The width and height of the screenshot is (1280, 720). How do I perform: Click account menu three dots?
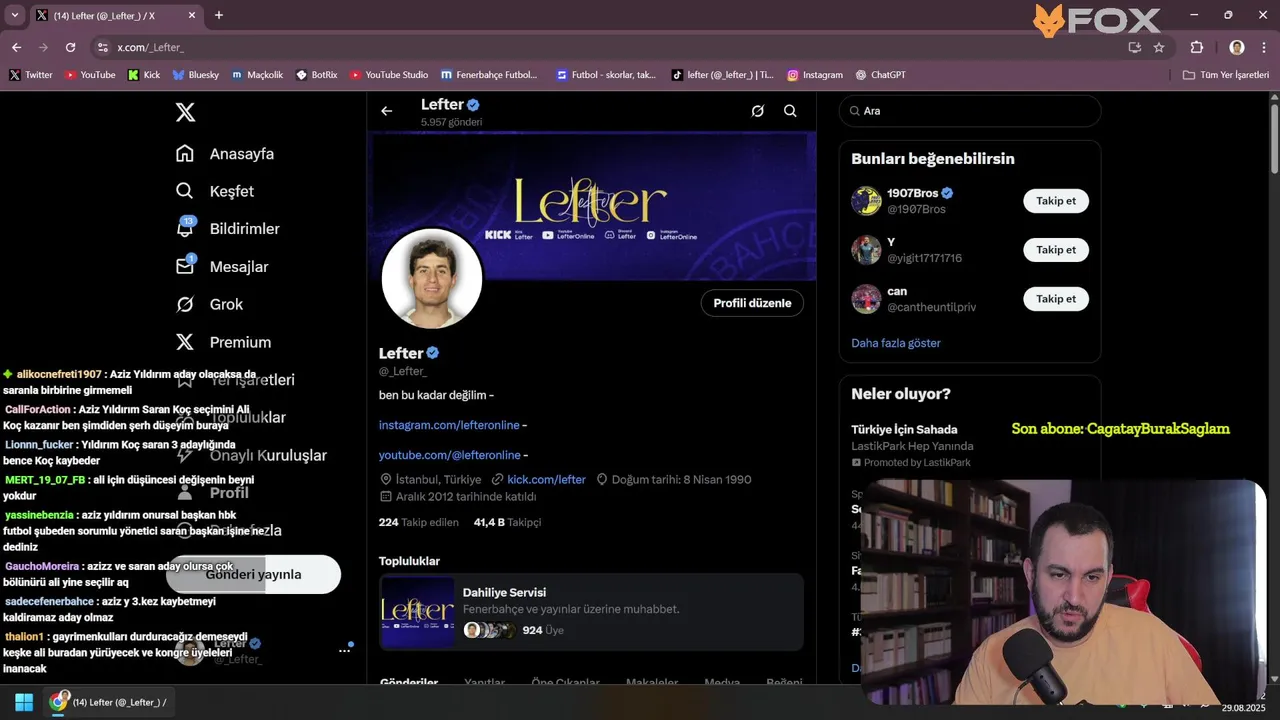click(x=344, y=650)
